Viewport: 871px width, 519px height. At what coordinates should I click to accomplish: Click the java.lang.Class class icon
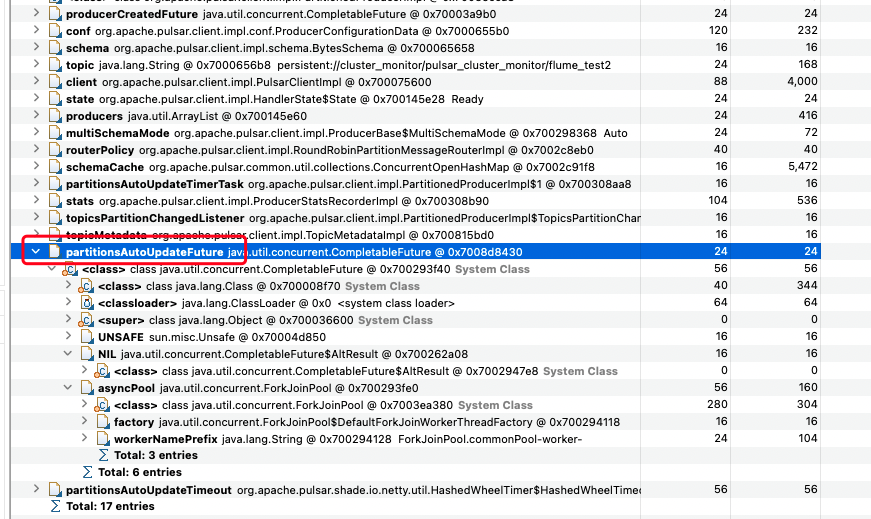pos(86,287)
